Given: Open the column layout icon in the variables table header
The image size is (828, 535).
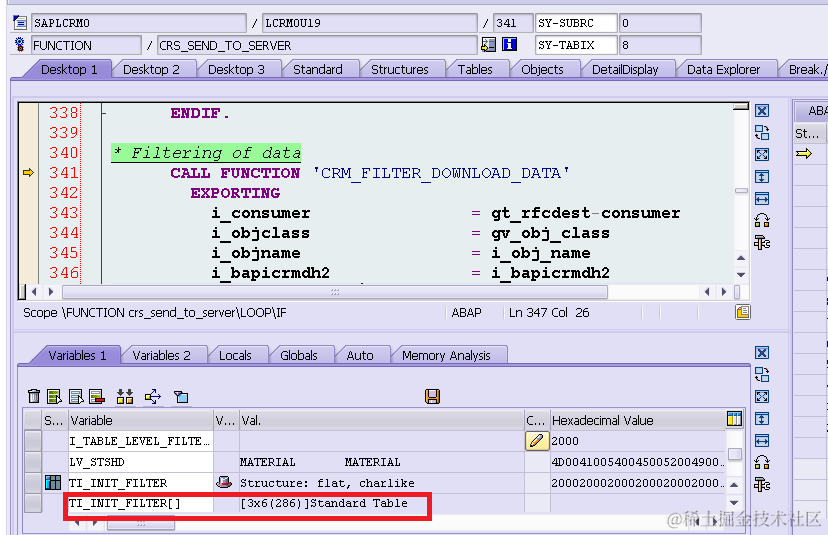Looking at the screenshot, I should click(x=735, y=419).
